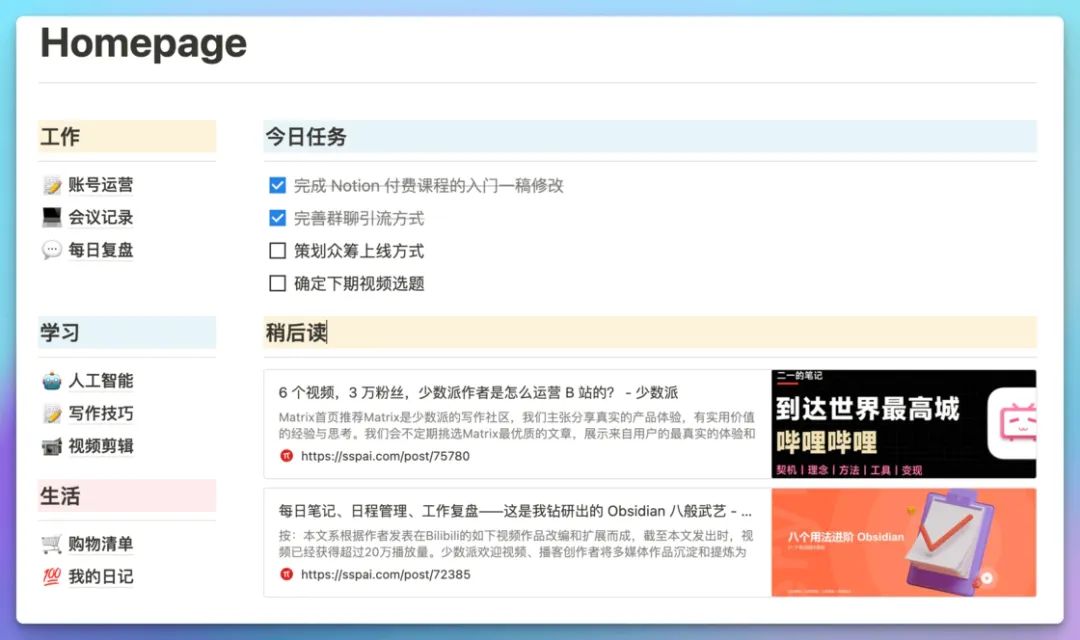Open the 会议记录 page

click(x=101, y=218)
